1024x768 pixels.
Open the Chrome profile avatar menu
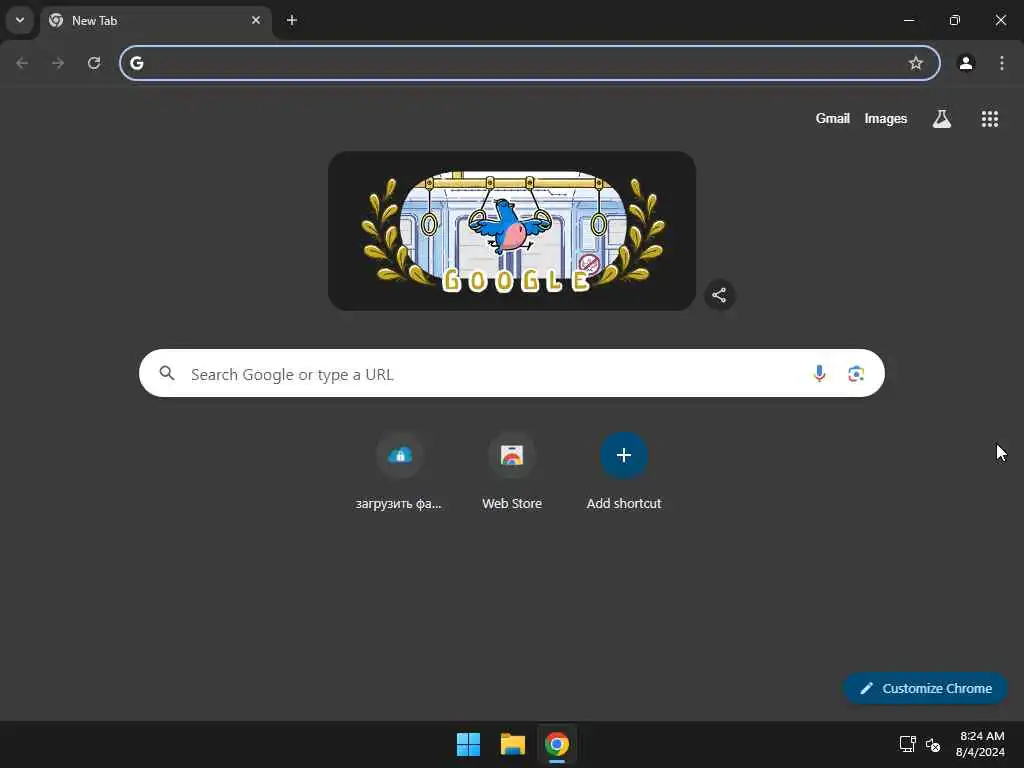point(966,63)
